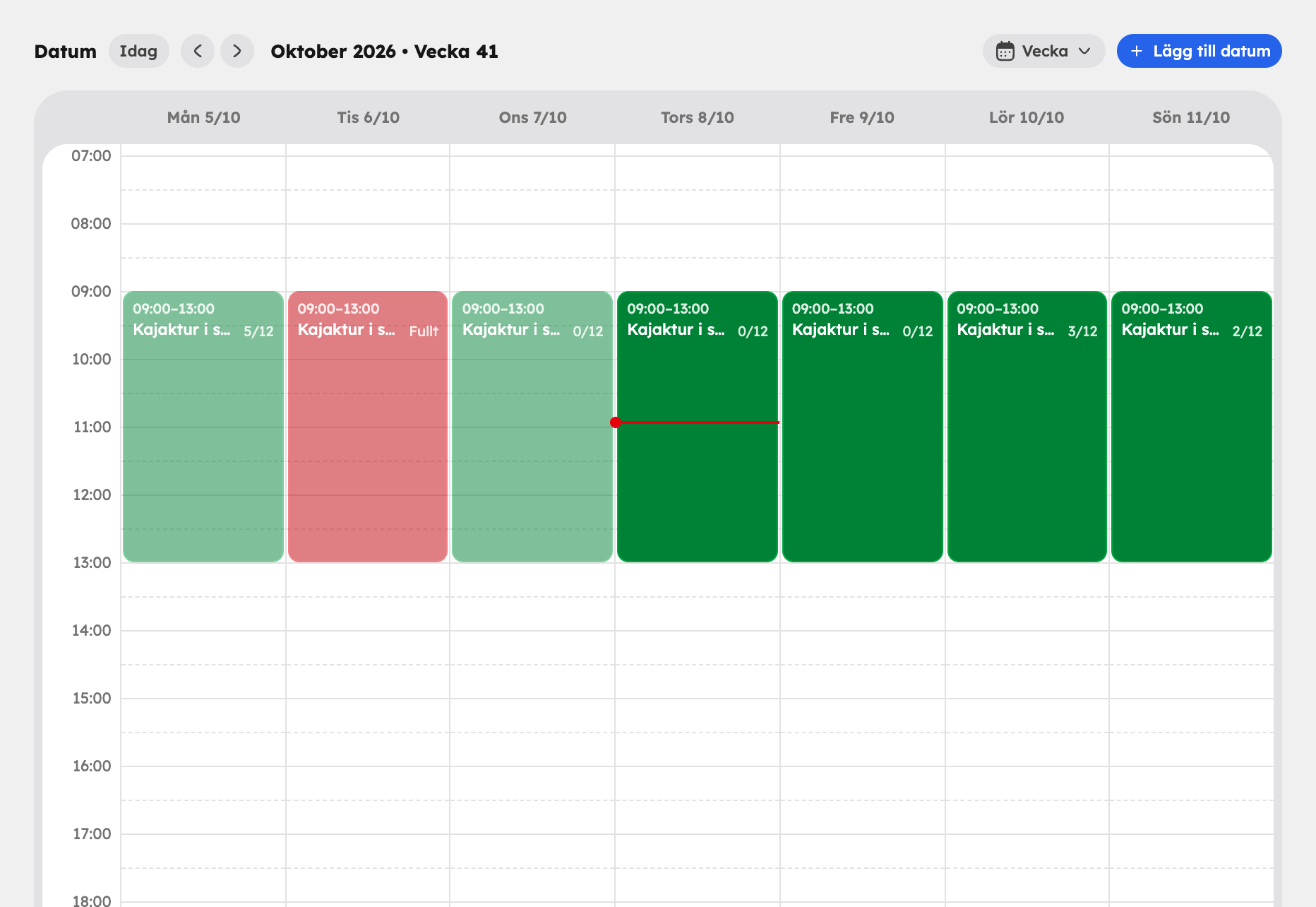This screenshot has width=1316, height=907.
Task: Open Sunday 11/10 Kajaktur event with 2/12
Action: 1192,427
